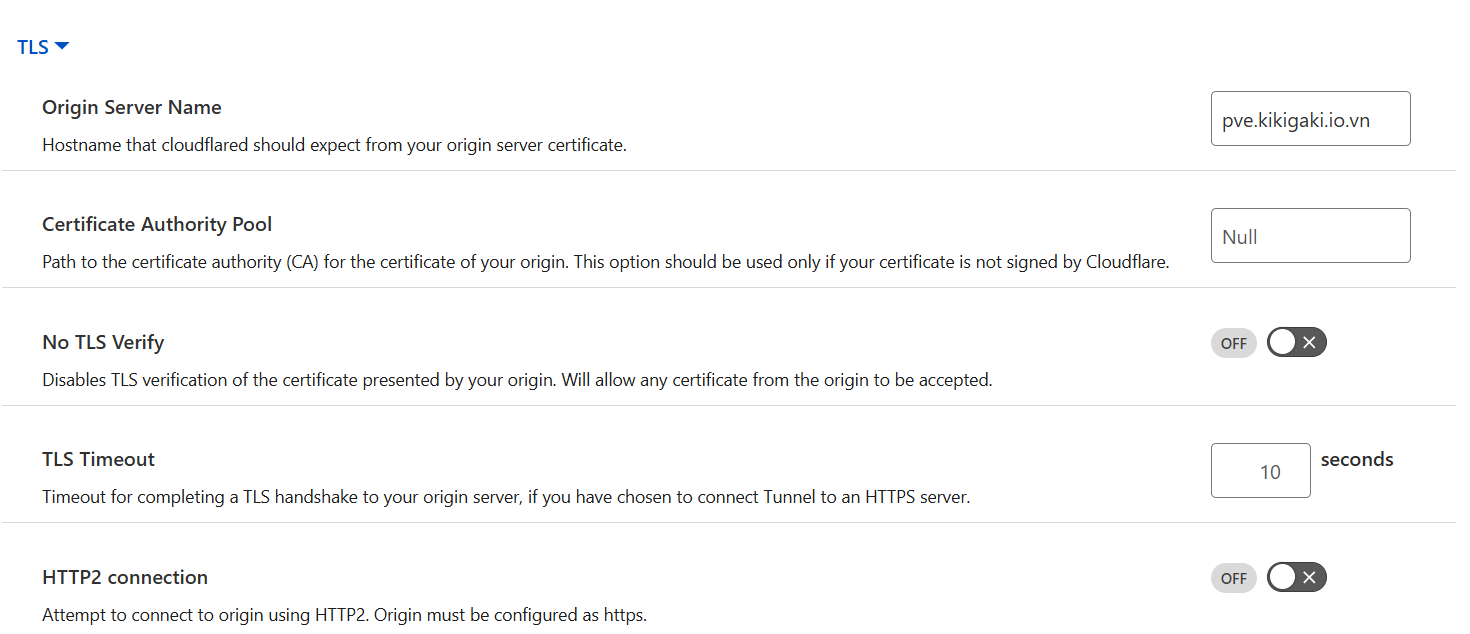The image size is (1470, 634).
Task: Click the OFF badge beside HTTP2 connection
Action: click(x=1233, y=578)
